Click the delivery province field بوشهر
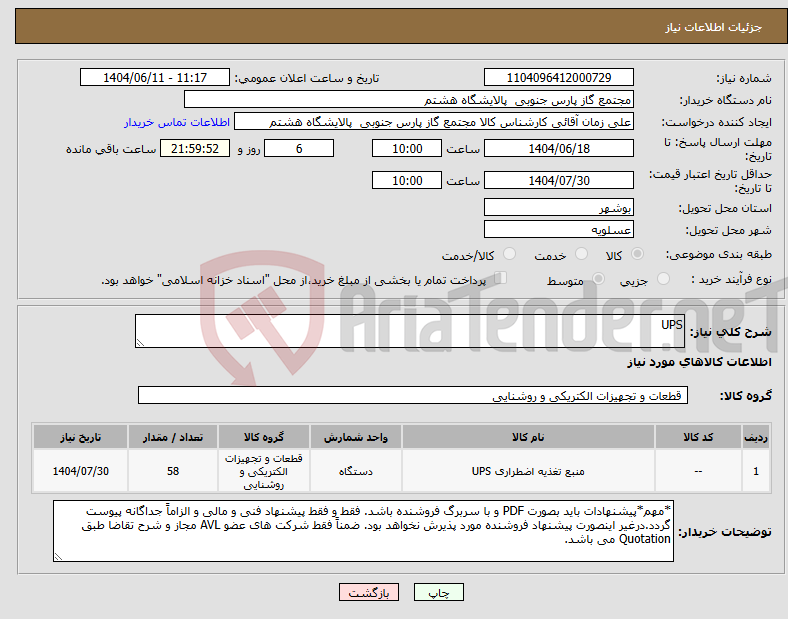The image size is (788, 619). [558, 207]
